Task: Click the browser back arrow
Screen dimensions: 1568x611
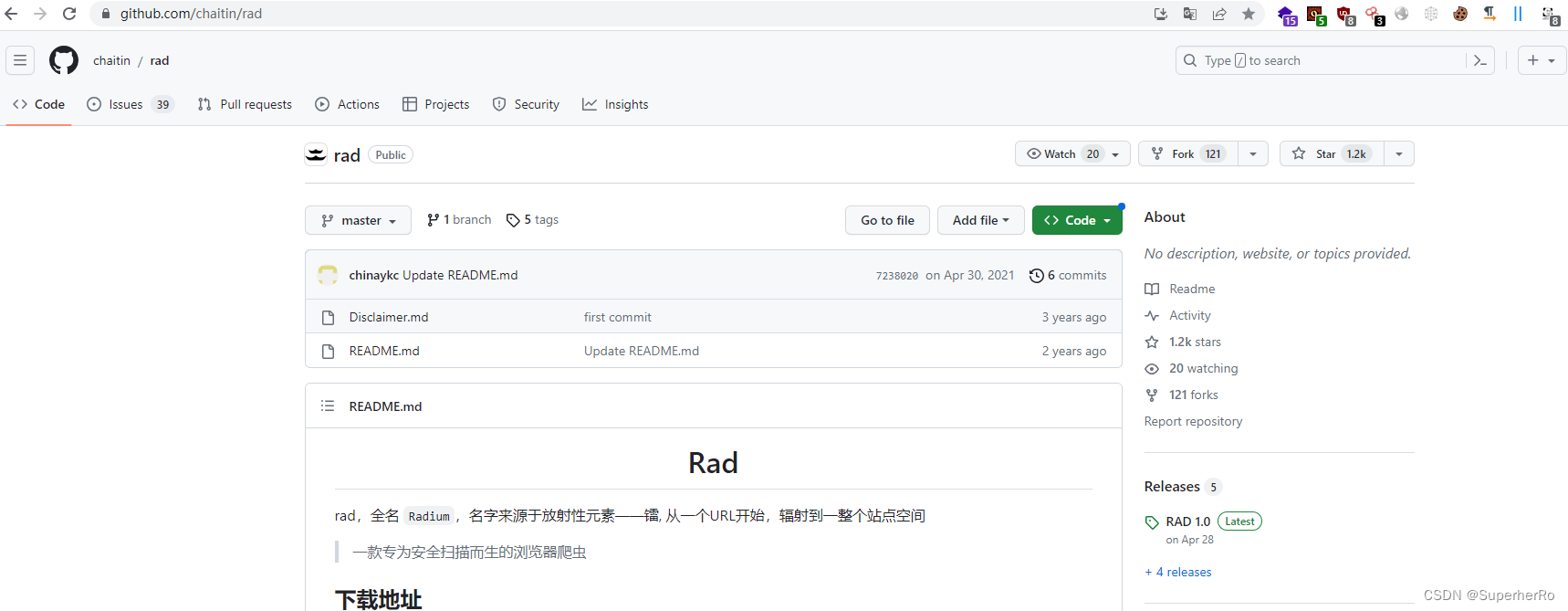Action: point(12,14)
